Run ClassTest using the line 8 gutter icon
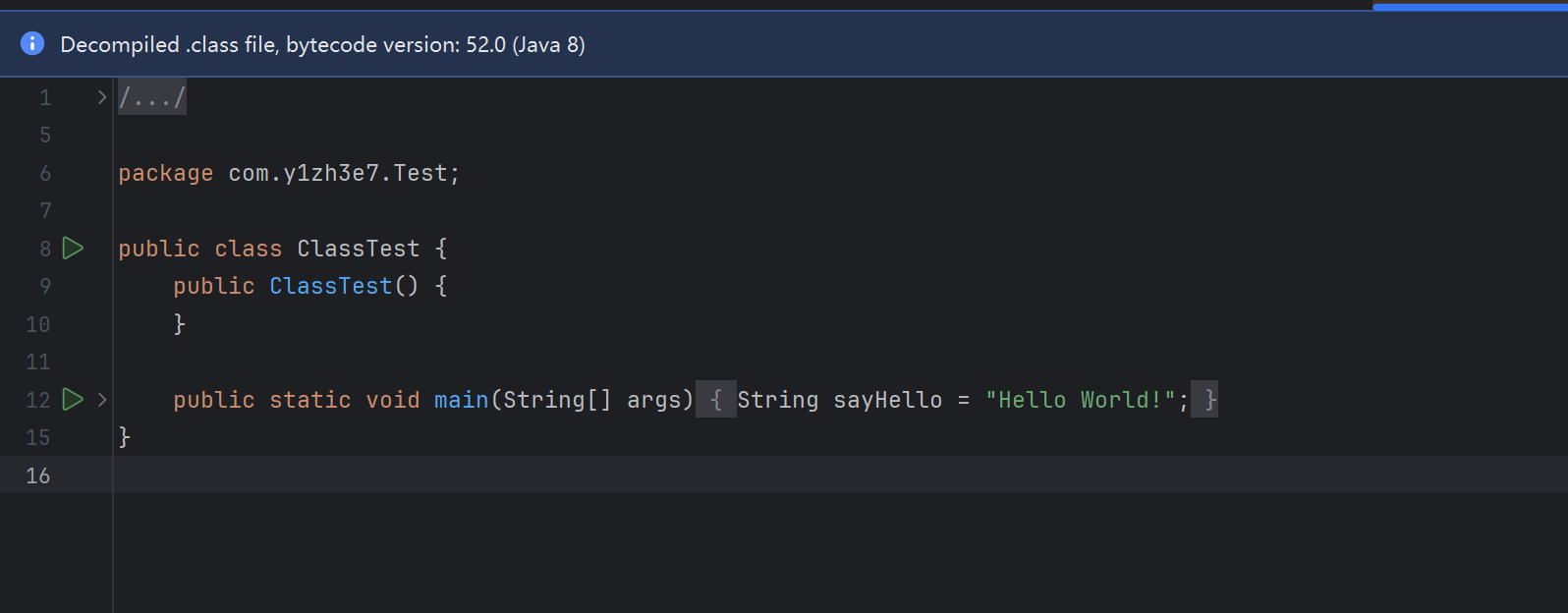The height and width of the screenshot is (613, 1568). coord(73,249)
